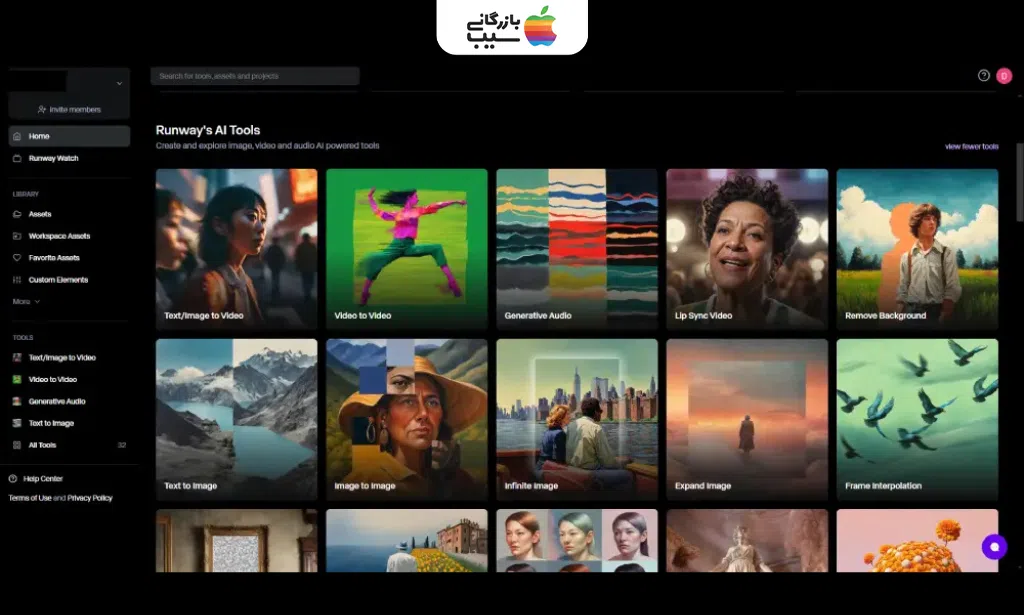Click the Home sidebar icon

coord(17,136)
